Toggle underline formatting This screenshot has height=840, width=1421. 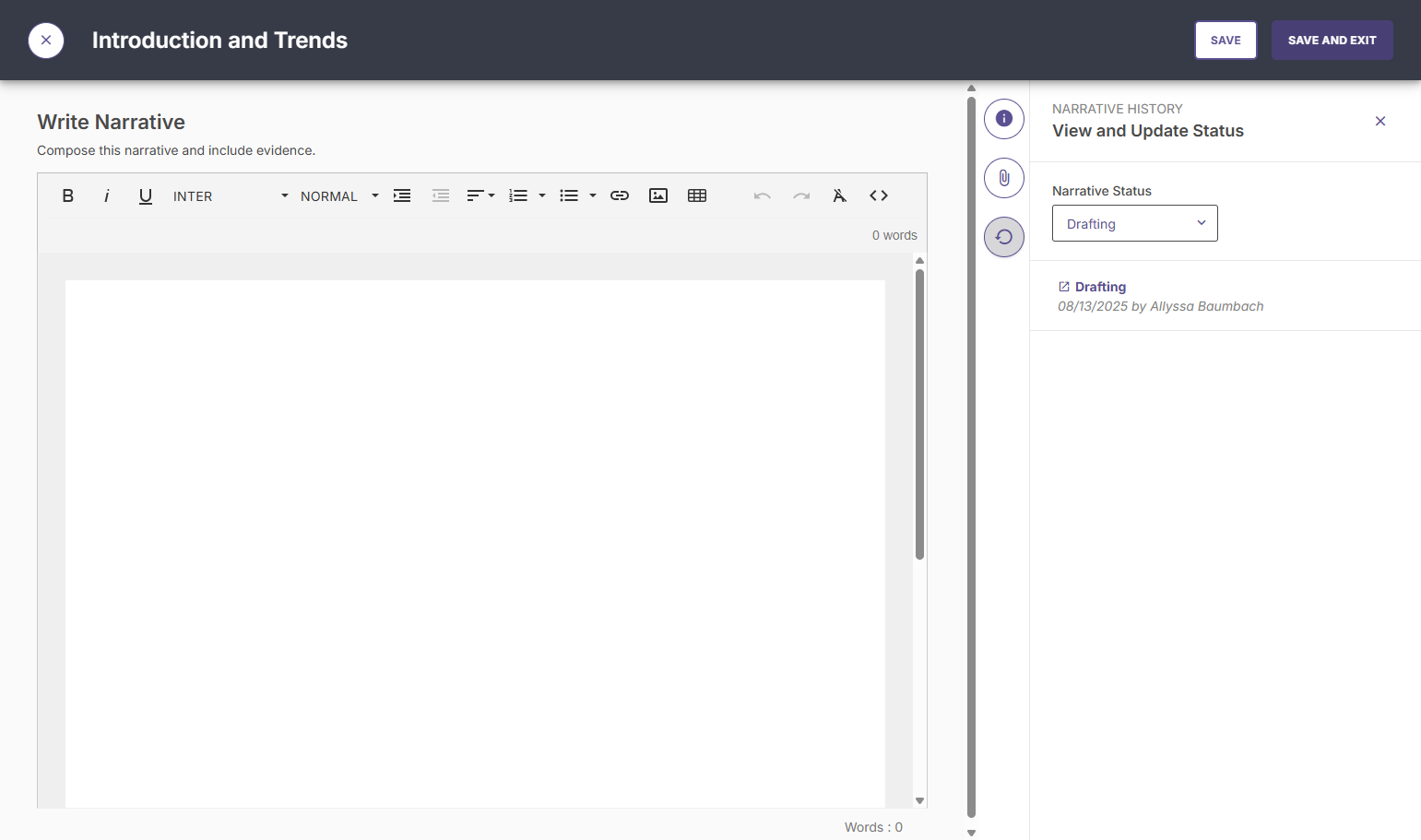[146, 195]
